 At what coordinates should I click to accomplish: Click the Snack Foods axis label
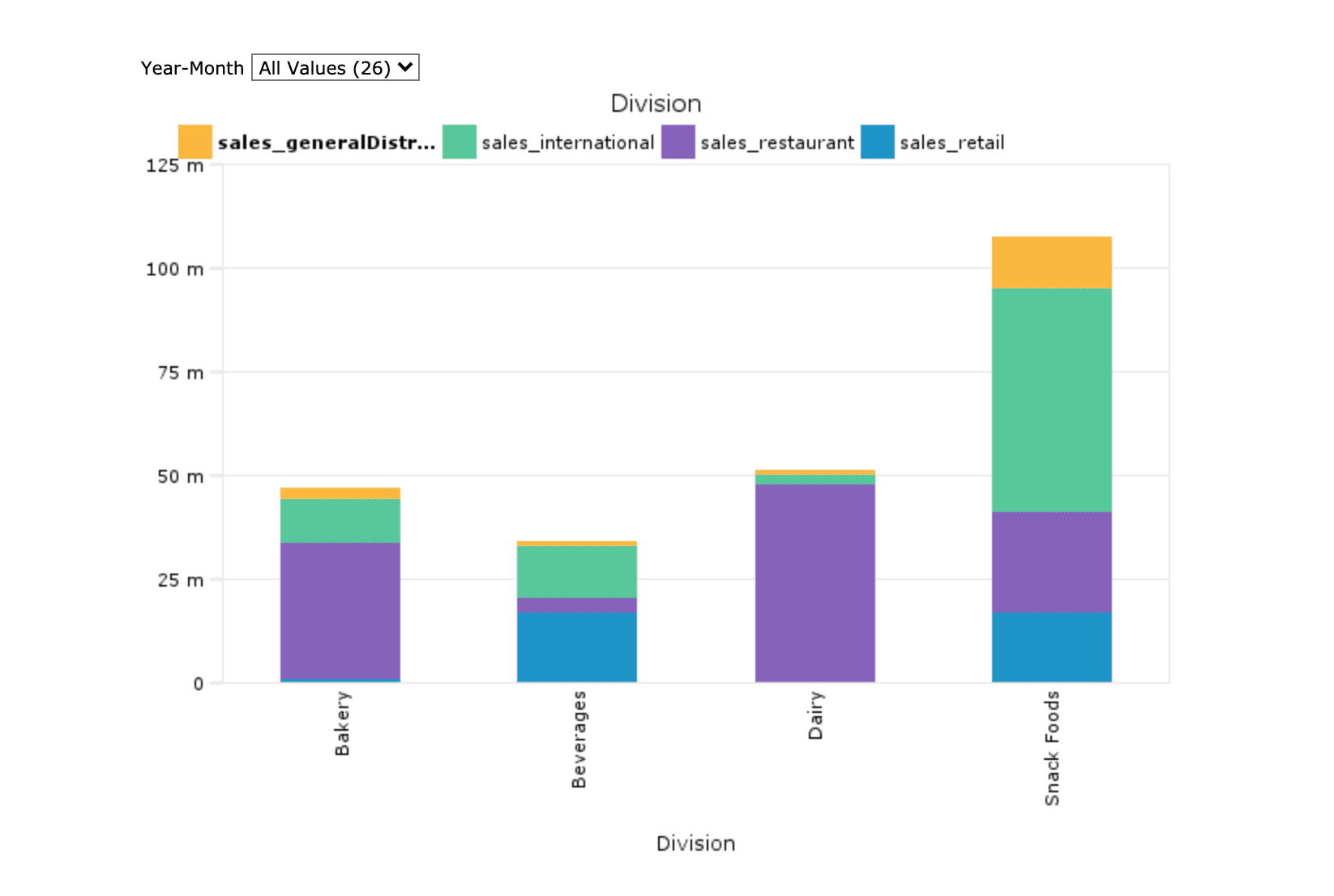[x=1052, y=748]
